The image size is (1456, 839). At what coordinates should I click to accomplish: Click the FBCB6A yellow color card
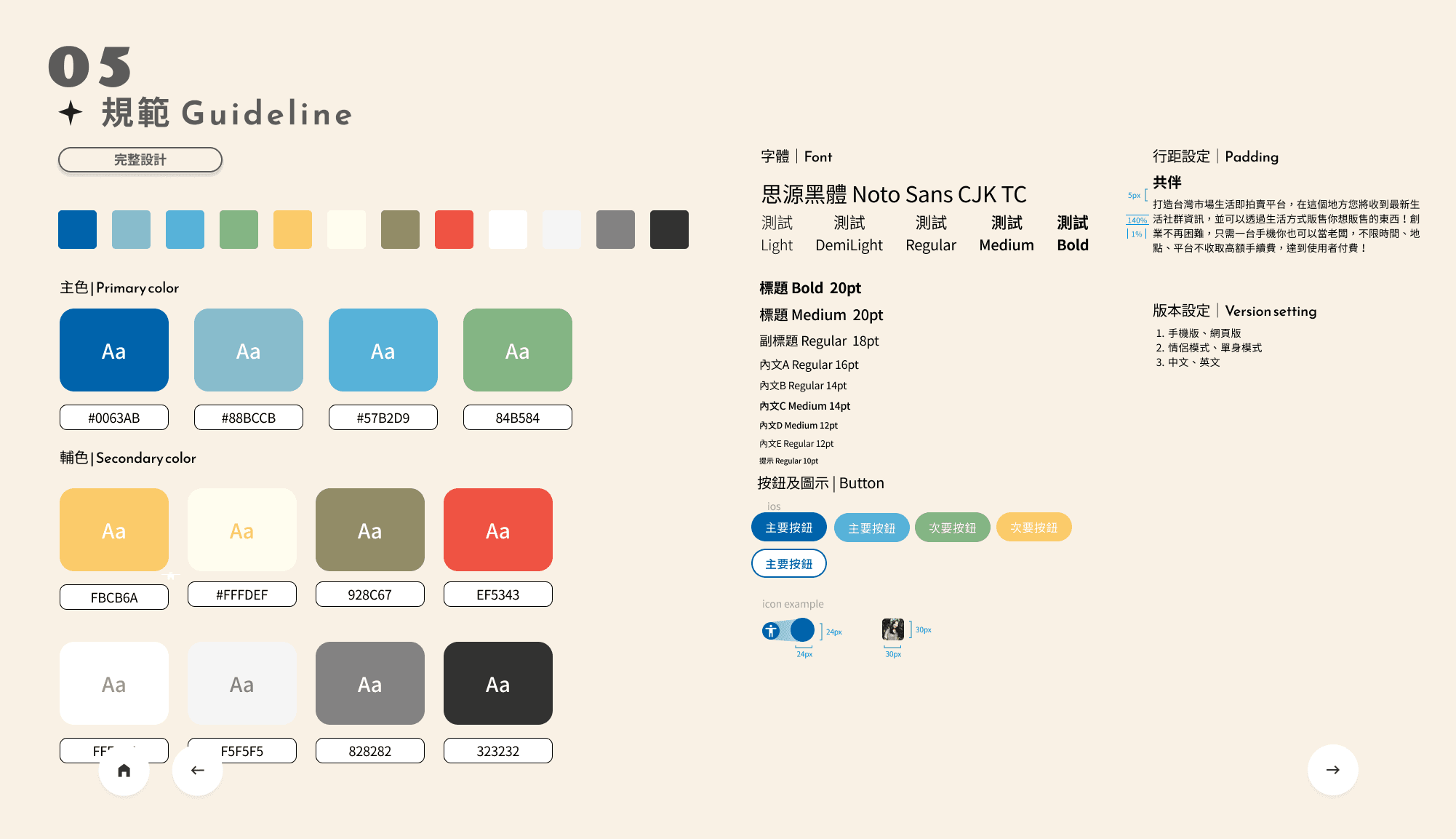click(114, 530)
